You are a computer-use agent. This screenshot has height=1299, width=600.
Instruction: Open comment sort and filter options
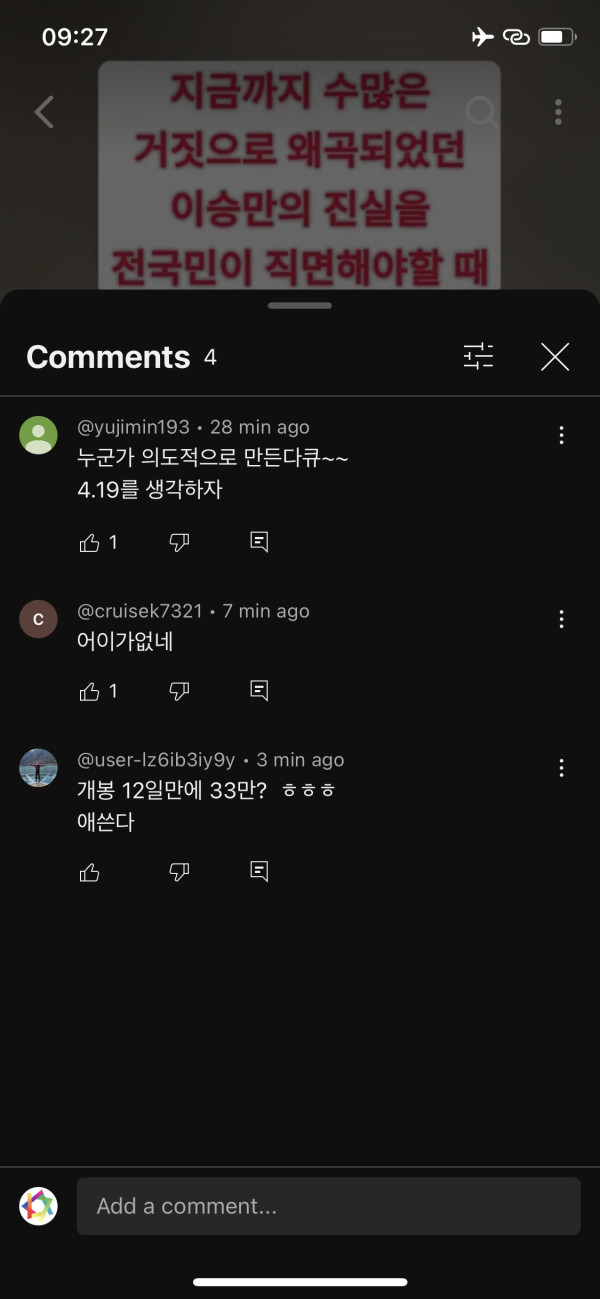[479, 357]
